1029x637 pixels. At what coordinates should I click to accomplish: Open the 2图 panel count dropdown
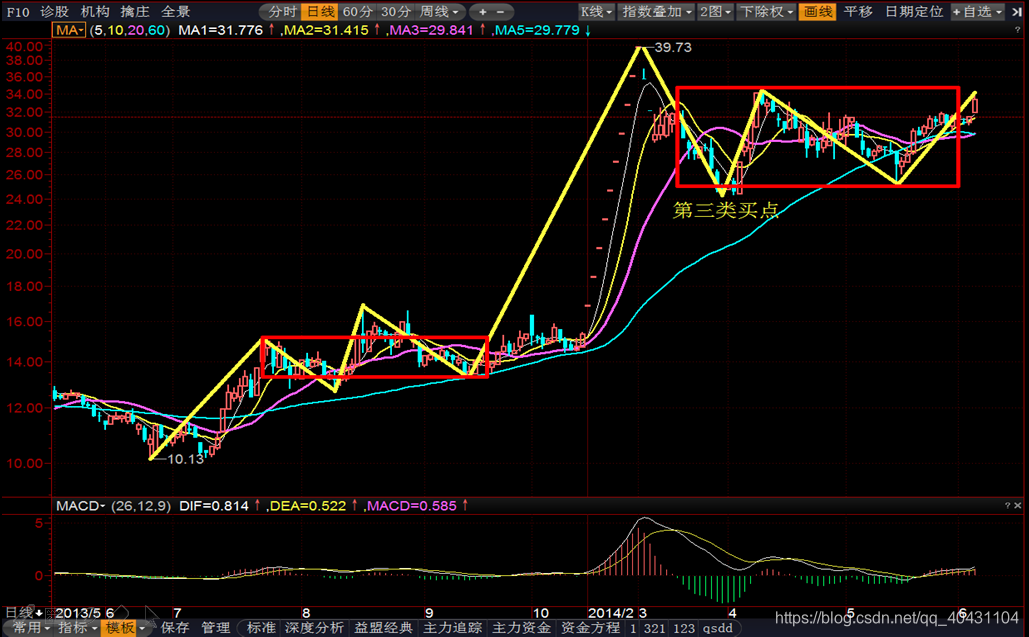coord(715,12)
